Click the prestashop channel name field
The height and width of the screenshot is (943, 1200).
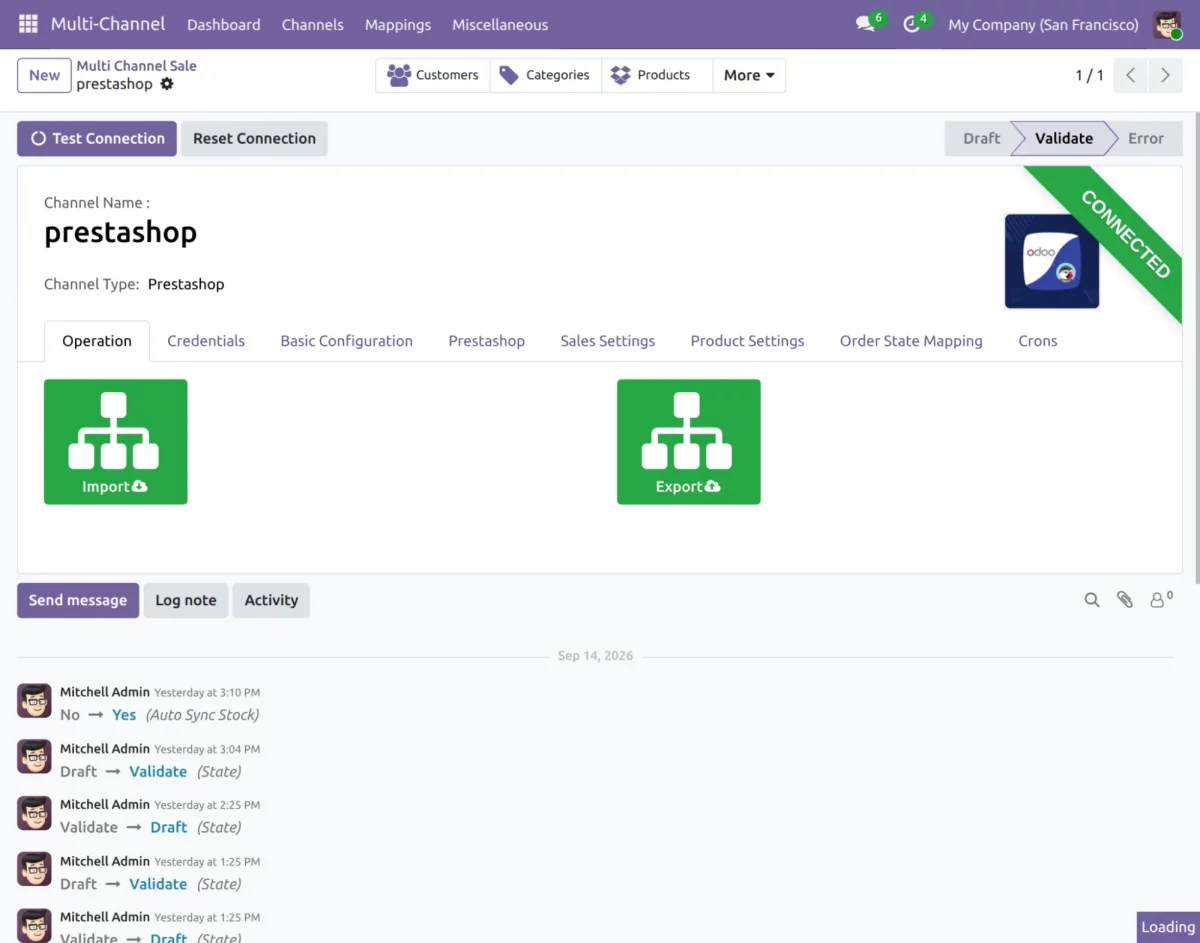(120, 233)
